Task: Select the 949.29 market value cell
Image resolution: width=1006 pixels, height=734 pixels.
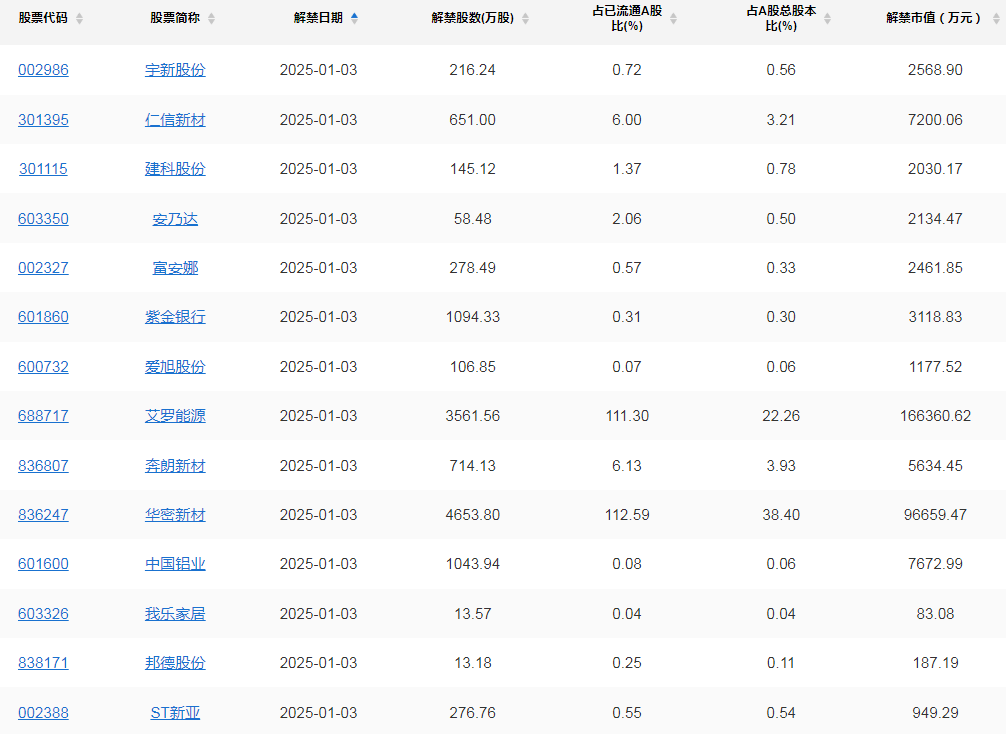Action: [935, 713]
